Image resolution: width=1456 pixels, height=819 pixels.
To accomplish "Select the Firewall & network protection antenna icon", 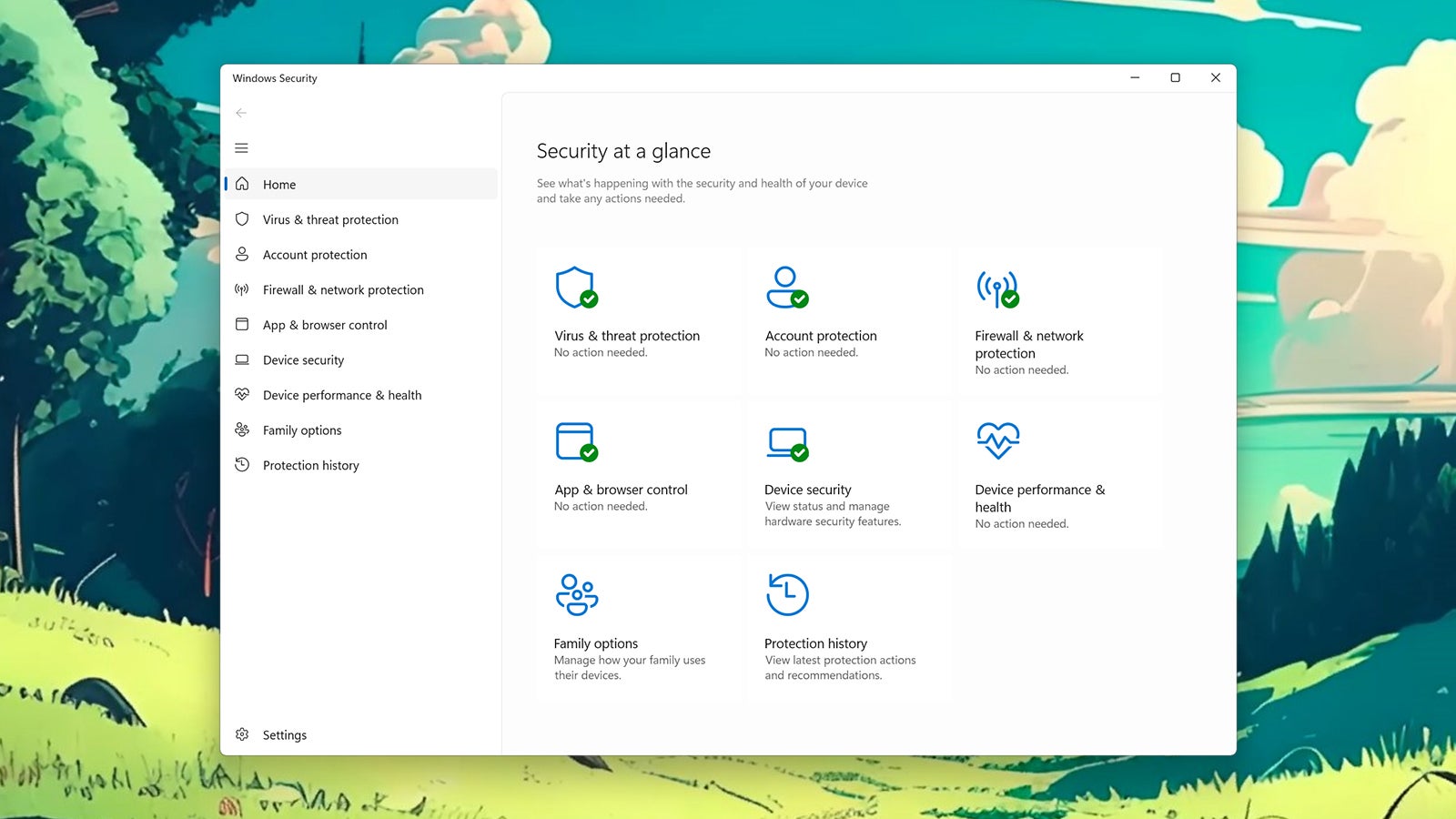I will point(996,287).
